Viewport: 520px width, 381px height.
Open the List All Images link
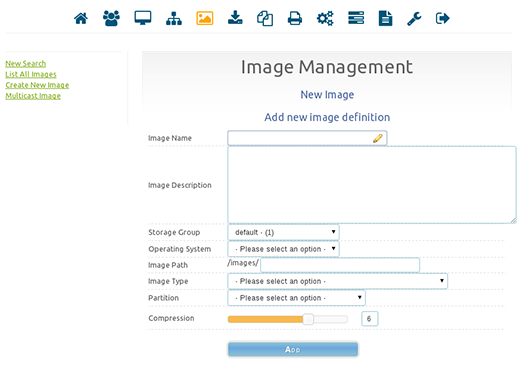click(x=31, y=74)
